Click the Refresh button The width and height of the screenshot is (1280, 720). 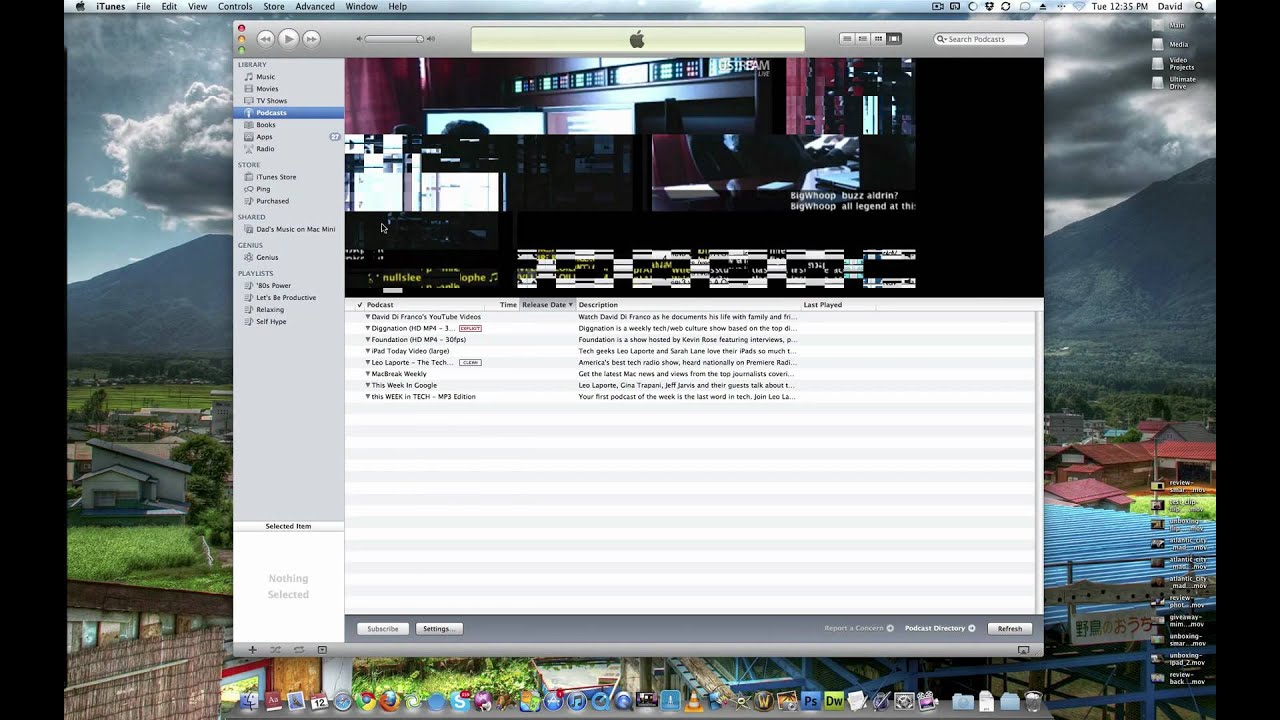pyautogui.click(x=1010, y=629)
